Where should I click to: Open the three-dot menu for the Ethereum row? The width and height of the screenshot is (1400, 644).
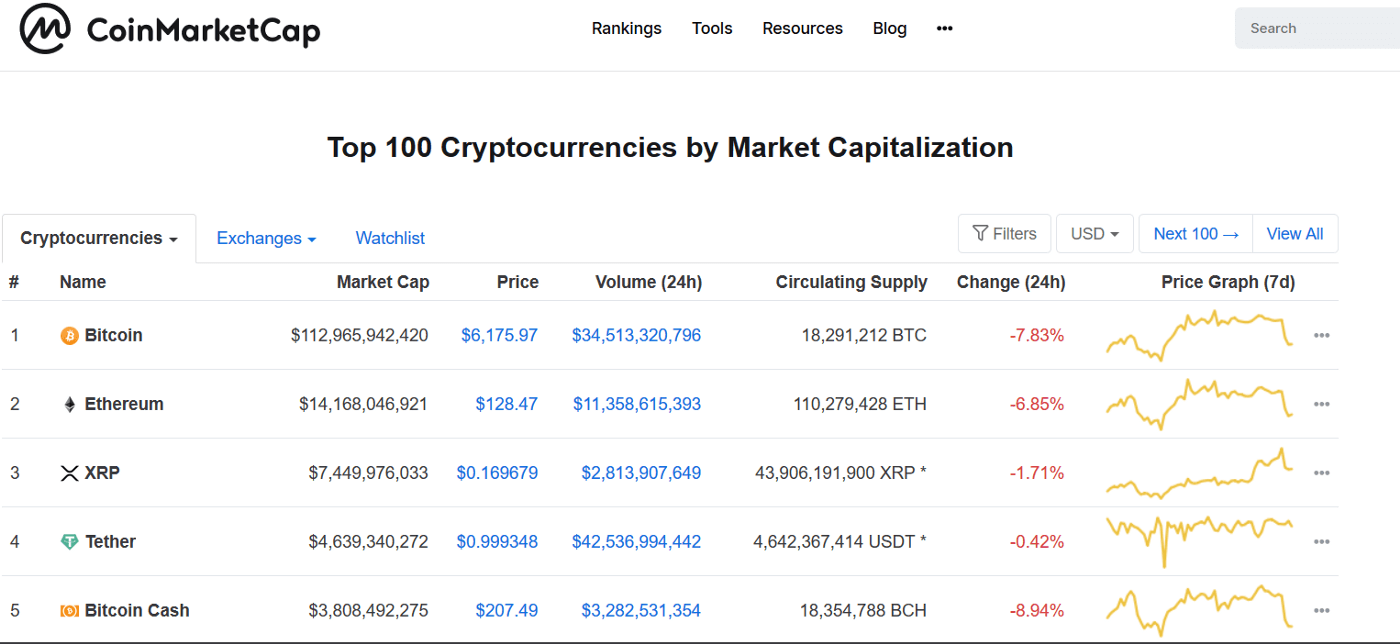point(1321,405)
